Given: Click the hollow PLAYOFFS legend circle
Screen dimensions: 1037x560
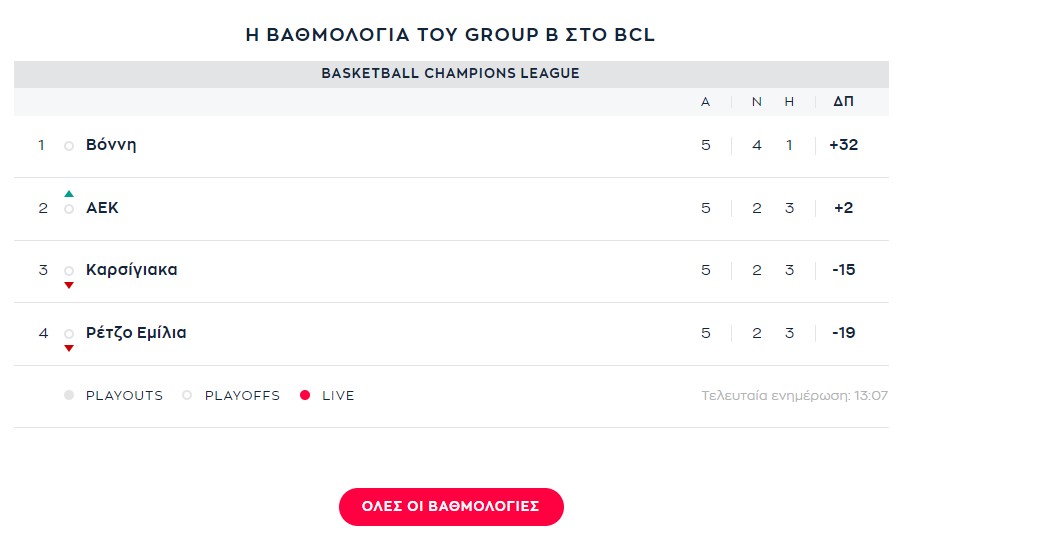Looking at the screenshot, I should pos(187,395).
